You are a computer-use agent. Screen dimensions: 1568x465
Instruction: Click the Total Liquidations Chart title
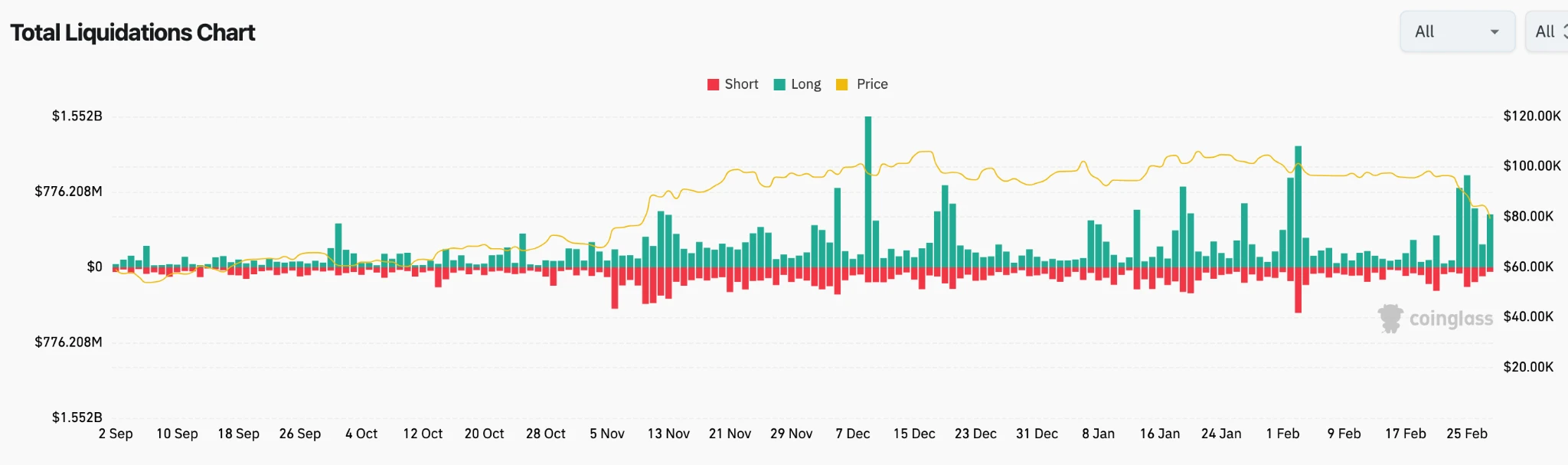(x=132, y=33)
